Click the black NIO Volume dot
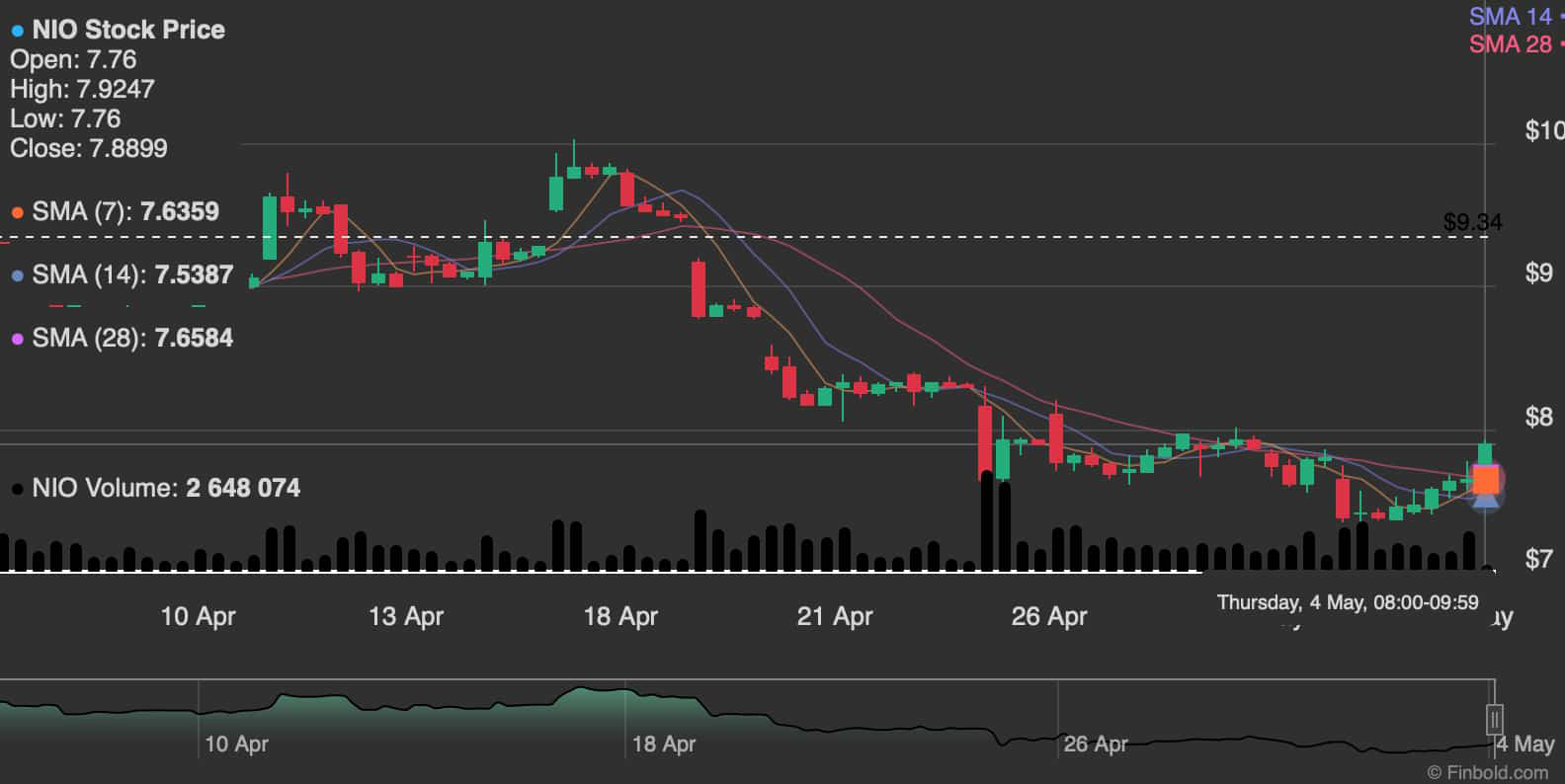This screenshot has width=1565, height=784. click(18, 489)
